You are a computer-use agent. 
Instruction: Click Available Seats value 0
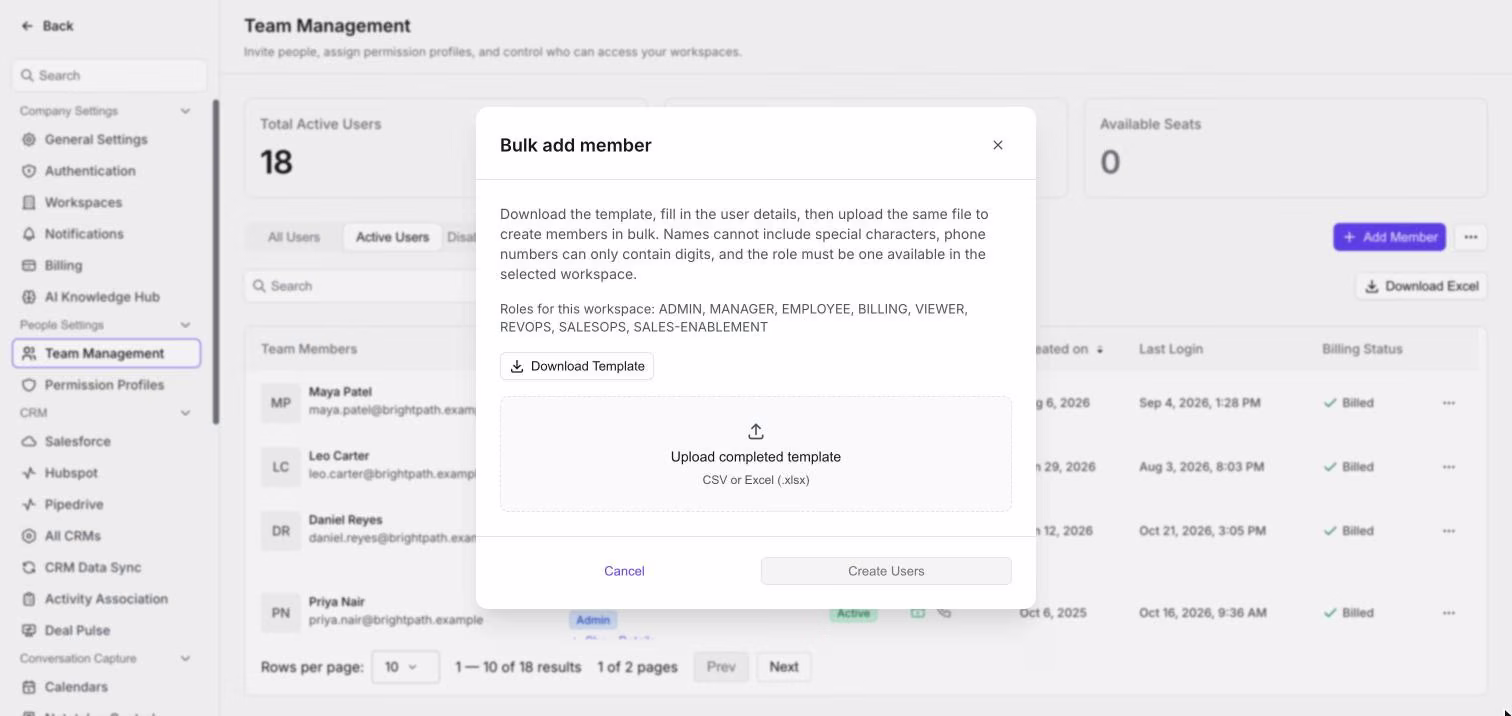(1110, 162)
